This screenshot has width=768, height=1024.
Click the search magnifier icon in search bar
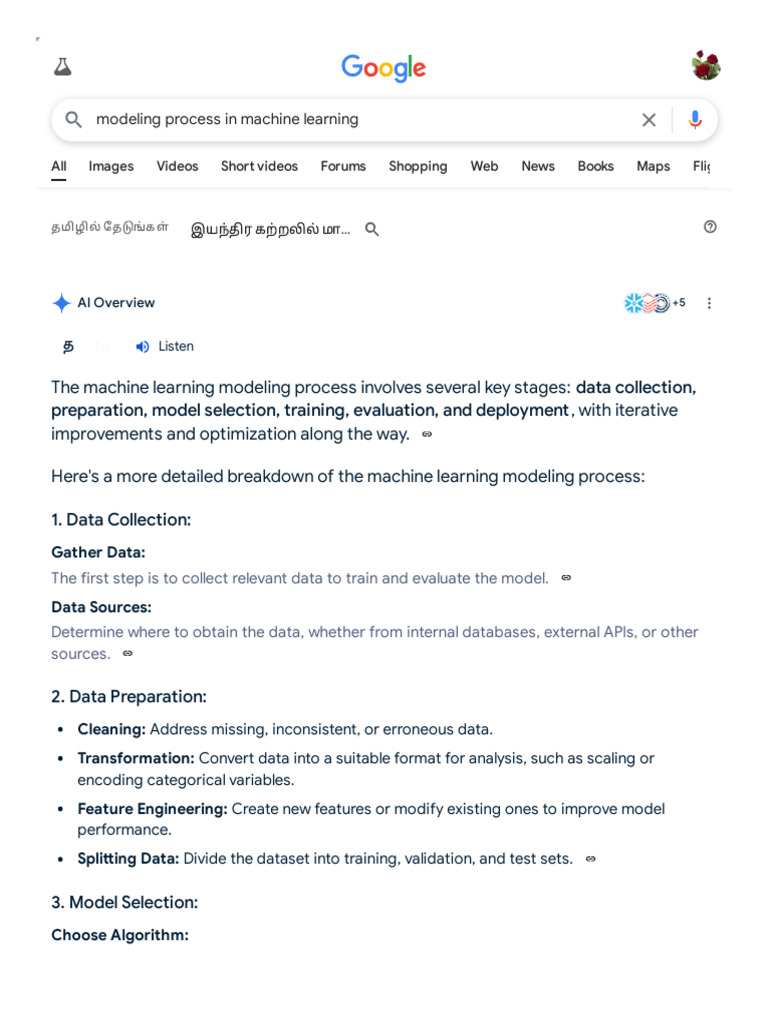73,120
